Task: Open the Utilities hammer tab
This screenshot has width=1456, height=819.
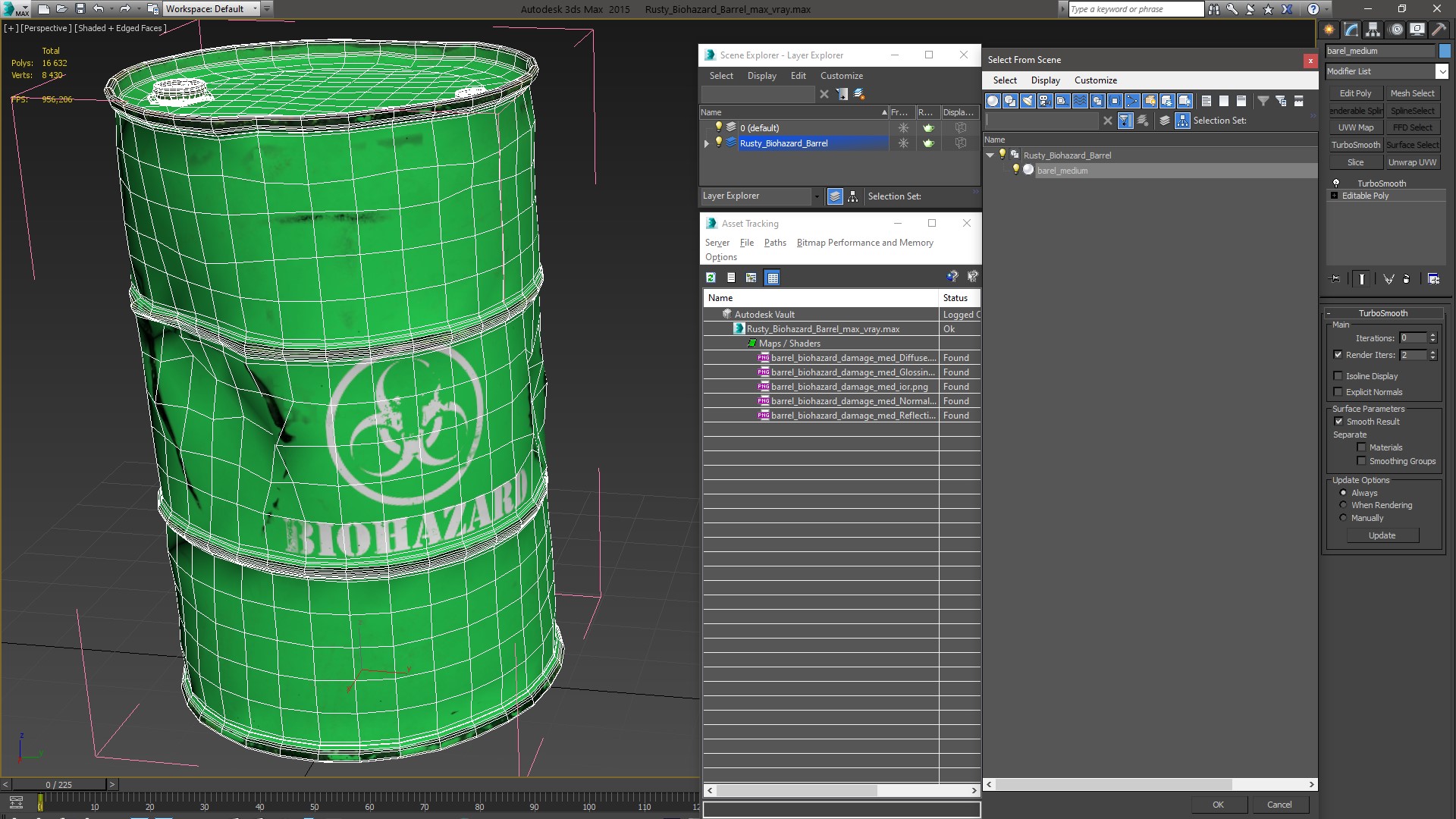Action: coord(1439,30)
